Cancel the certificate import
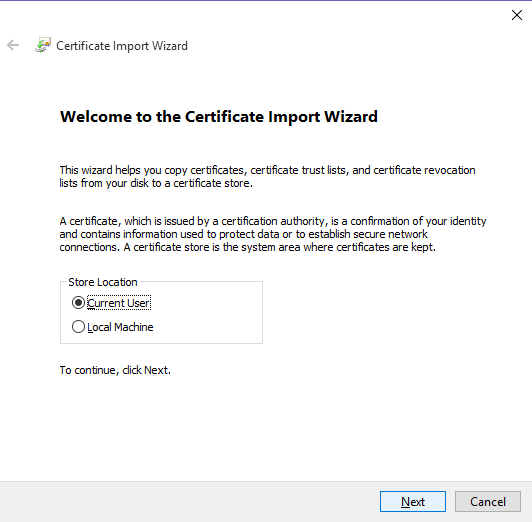This screenshot has height=522, width=532. coord(488,501)
